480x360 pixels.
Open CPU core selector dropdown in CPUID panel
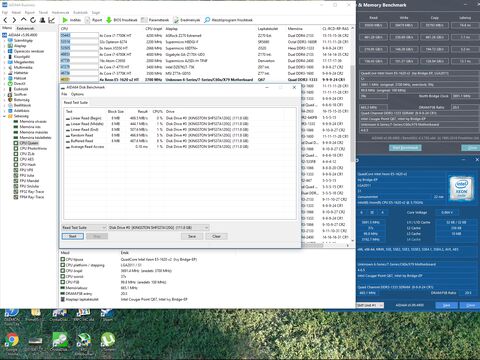[370, 305]
